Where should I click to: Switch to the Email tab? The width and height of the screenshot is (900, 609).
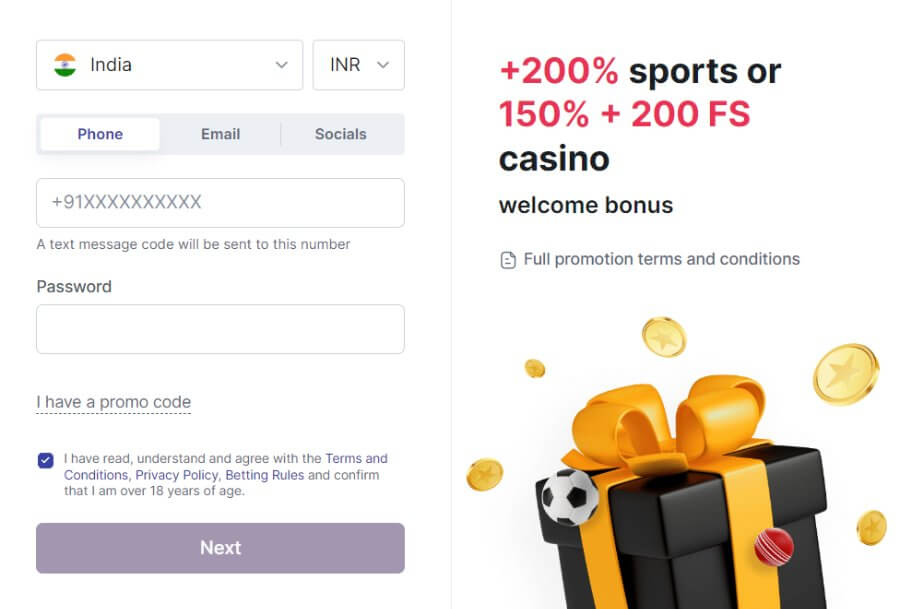pyautogui.click(x=220, y=134)
